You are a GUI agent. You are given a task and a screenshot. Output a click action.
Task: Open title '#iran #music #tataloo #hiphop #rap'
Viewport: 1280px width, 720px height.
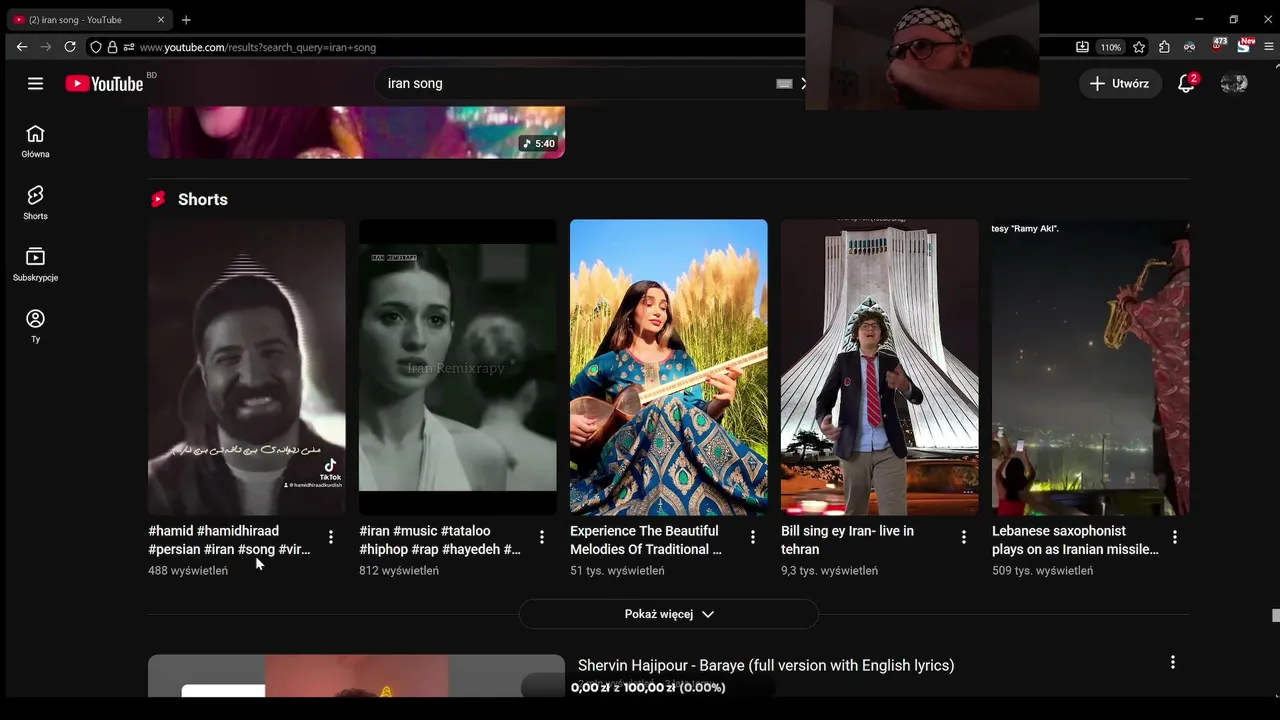(x=440, y=540)
